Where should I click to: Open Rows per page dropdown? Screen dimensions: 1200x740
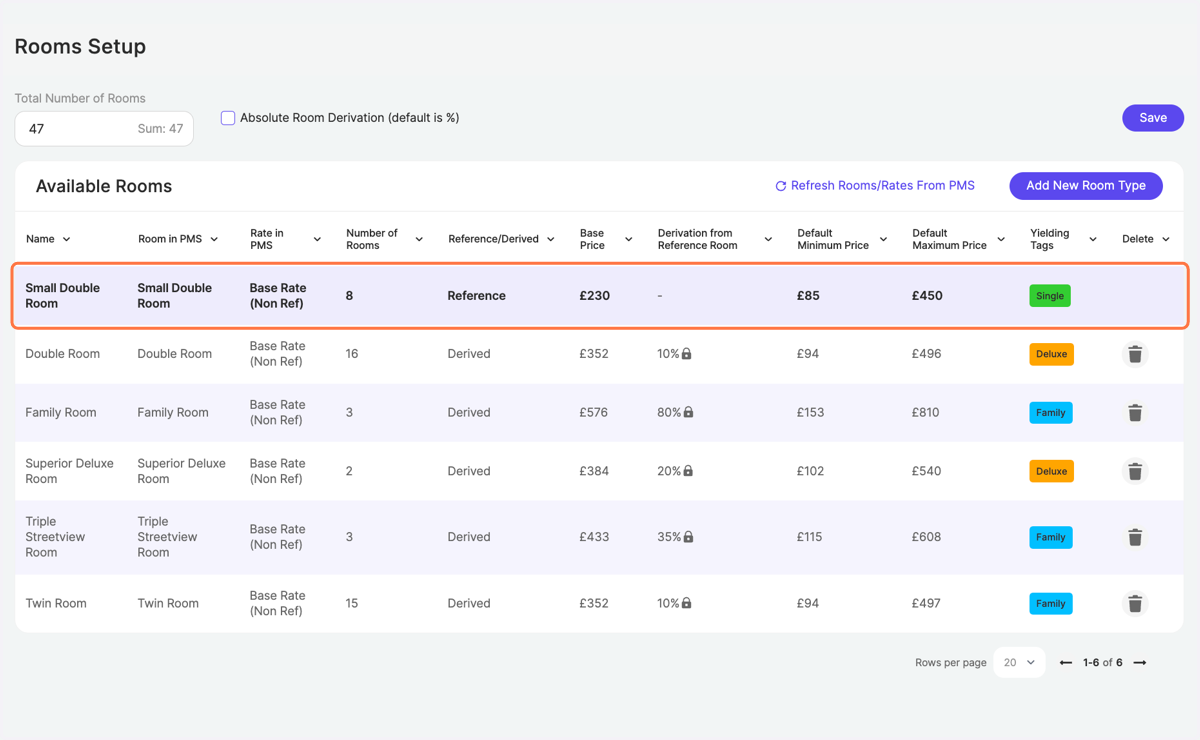[x=1019, y=663]
